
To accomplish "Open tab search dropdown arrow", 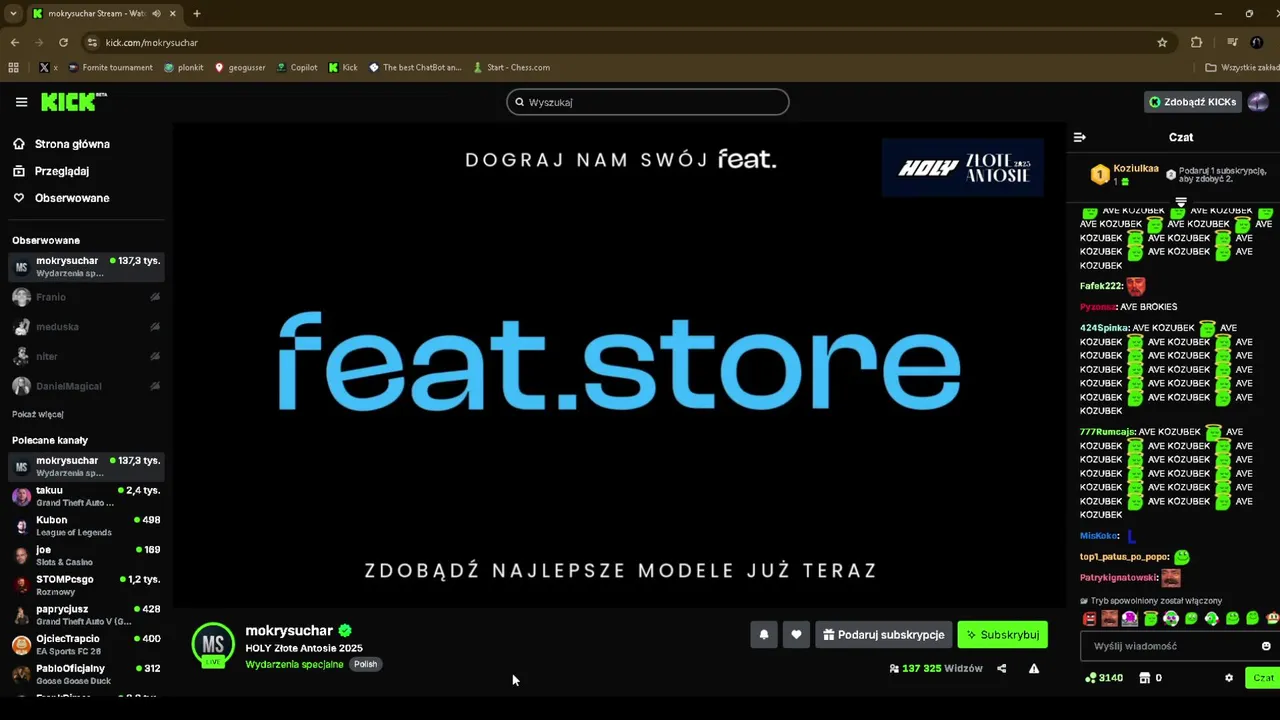I will (12, 14).
